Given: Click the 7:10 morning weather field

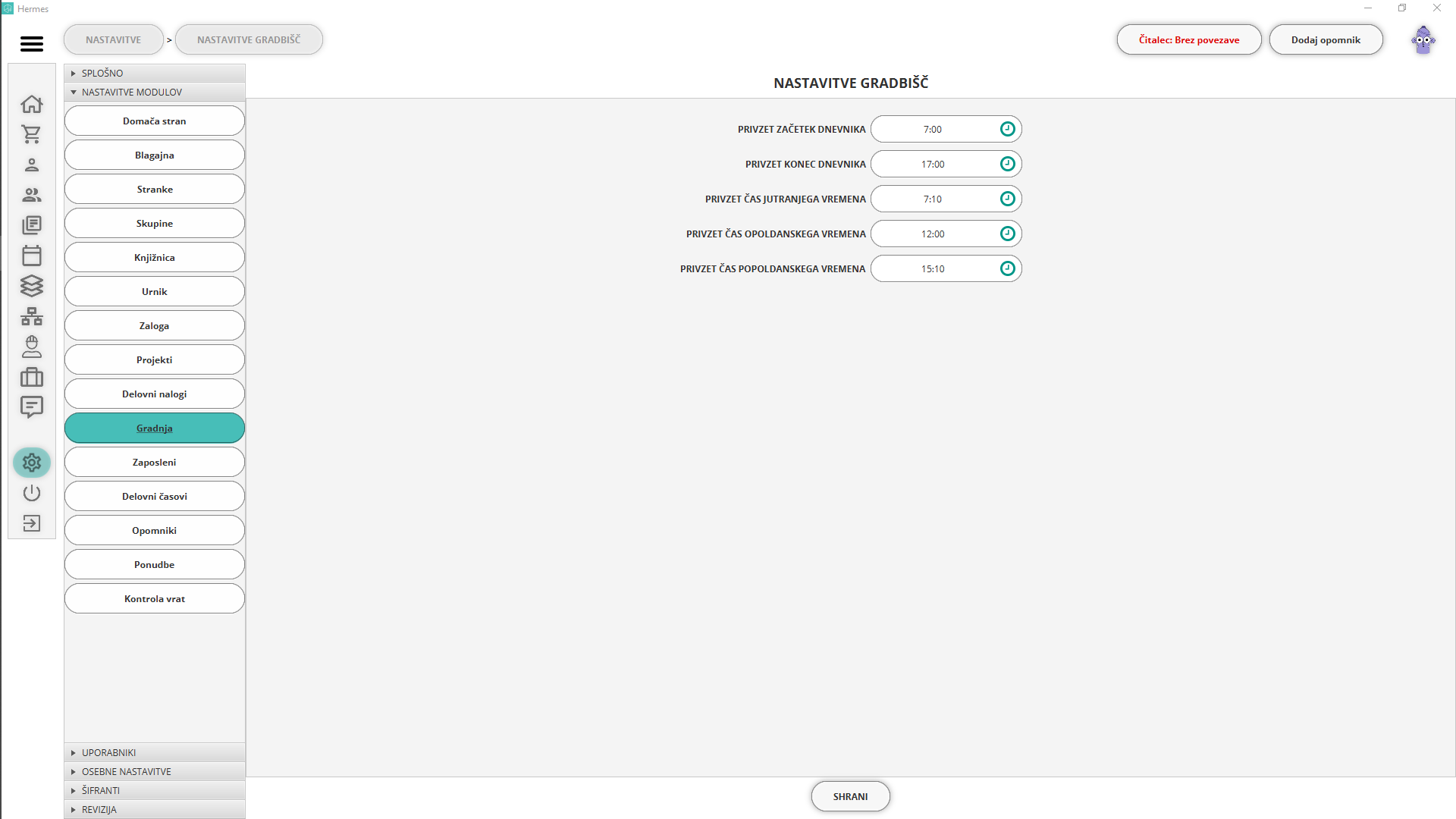Looking at the screenshot, I should (946, 199).
